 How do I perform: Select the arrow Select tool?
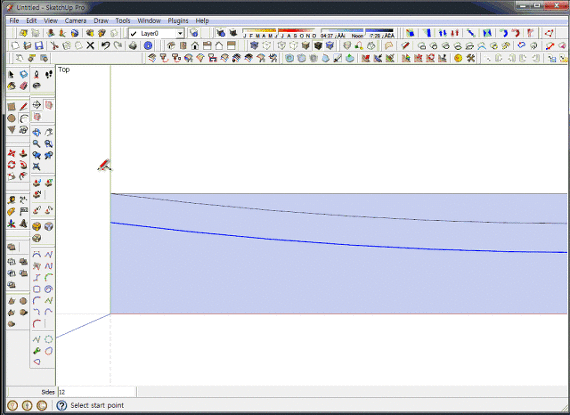point(11,74)
